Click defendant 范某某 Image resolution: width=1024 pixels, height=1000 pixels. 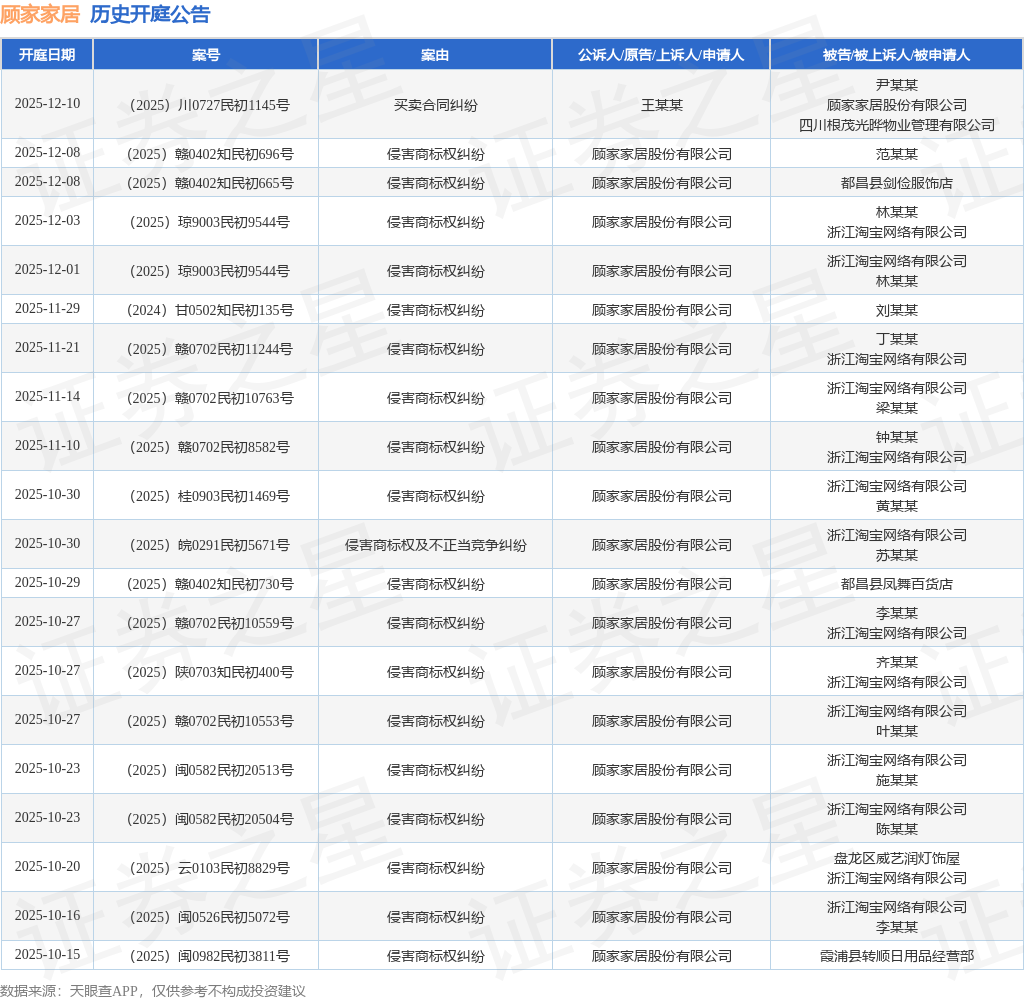(897, 154)
